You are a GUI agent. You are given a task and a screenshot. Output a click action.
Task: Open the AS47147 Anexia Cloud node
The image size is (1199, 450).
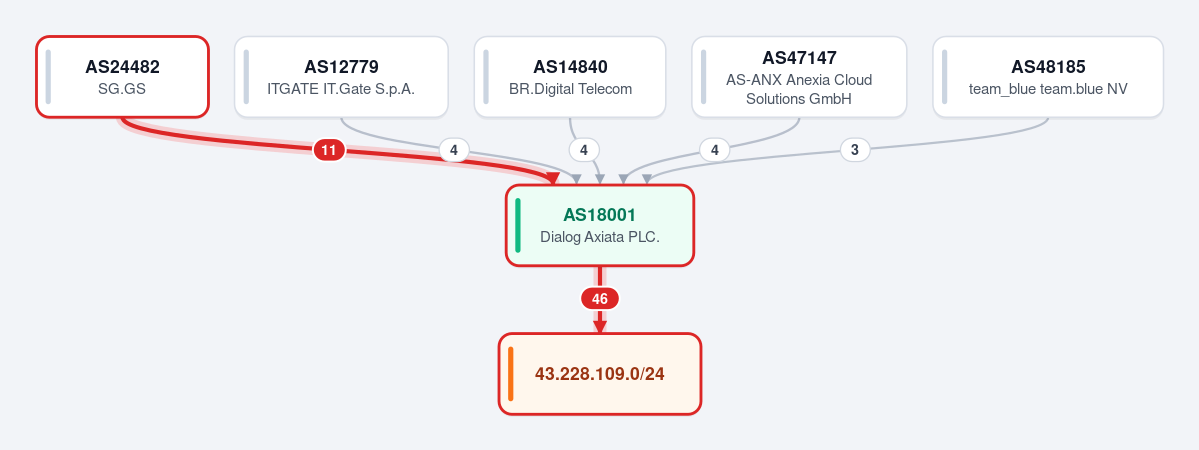click(x=799, y=77)
